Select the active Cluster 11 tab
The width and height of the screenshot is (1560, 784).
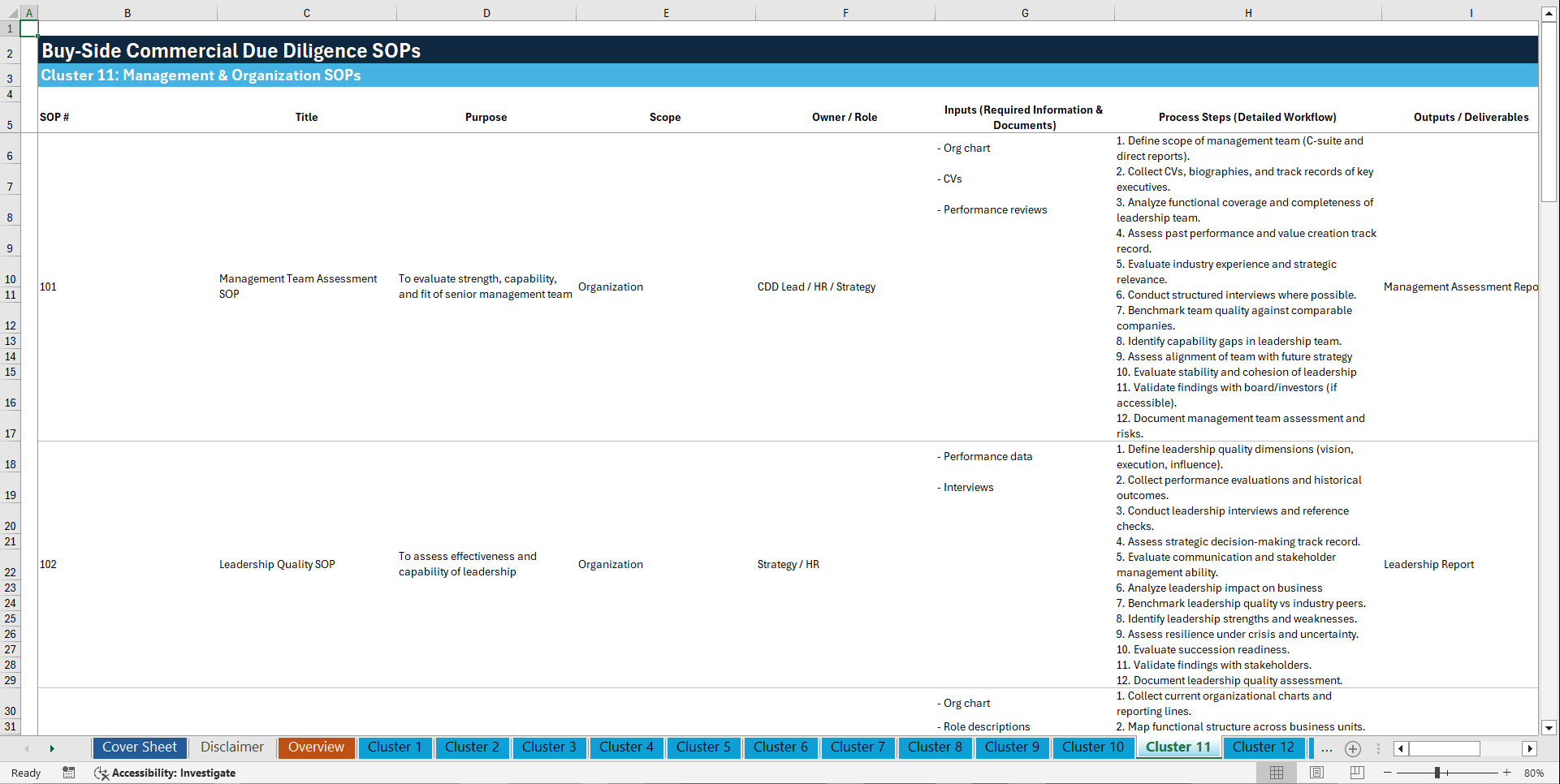[x=1178, y=747]
